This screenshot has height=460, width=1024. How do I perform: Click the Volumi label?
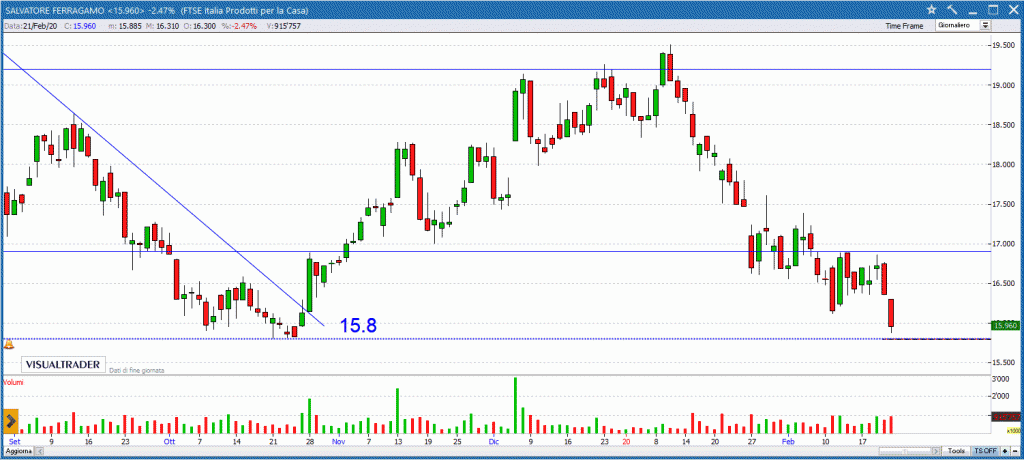tap(13, 382)
